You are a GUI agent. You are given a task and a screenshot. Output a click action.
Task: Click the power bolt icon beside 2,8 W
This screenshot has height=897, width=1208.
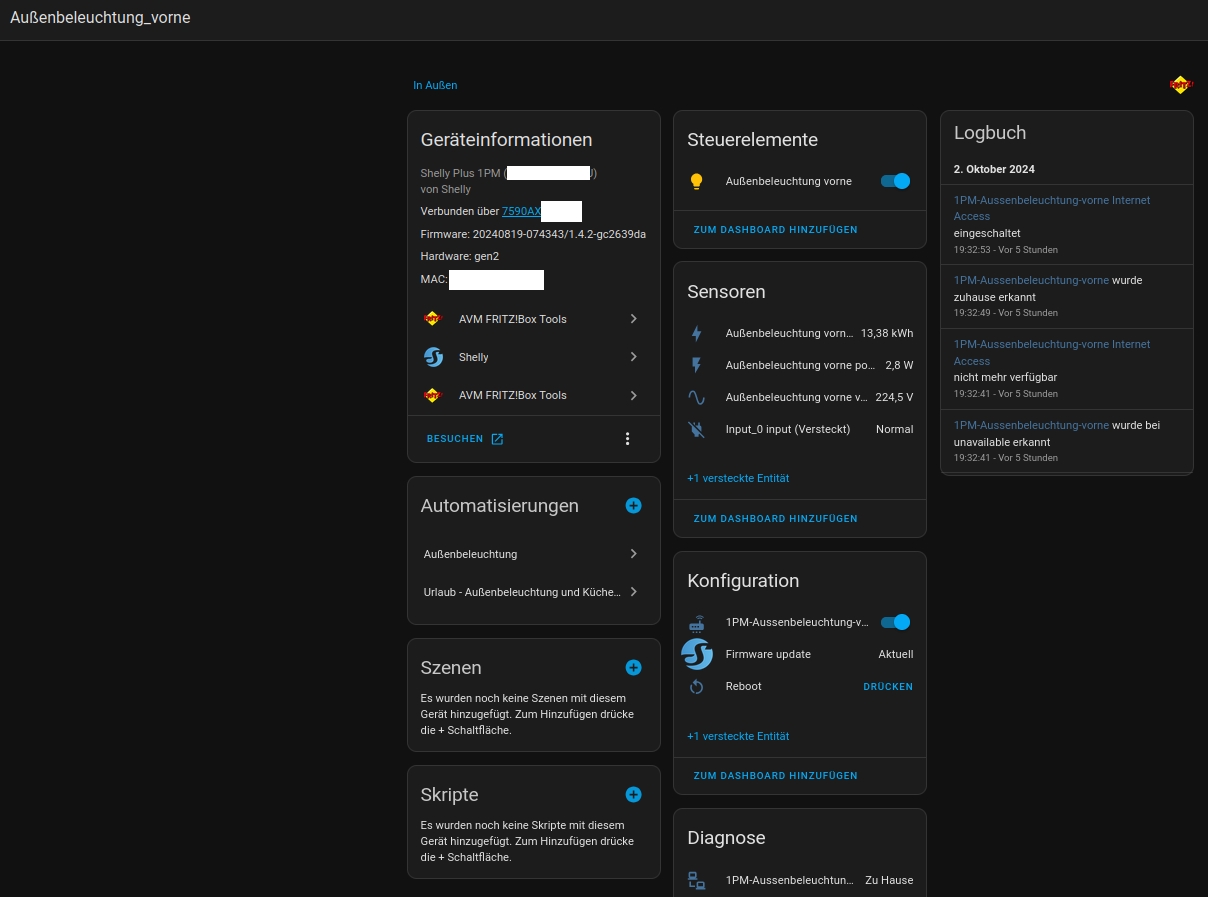pyautogui.click(x=697, y=365)
